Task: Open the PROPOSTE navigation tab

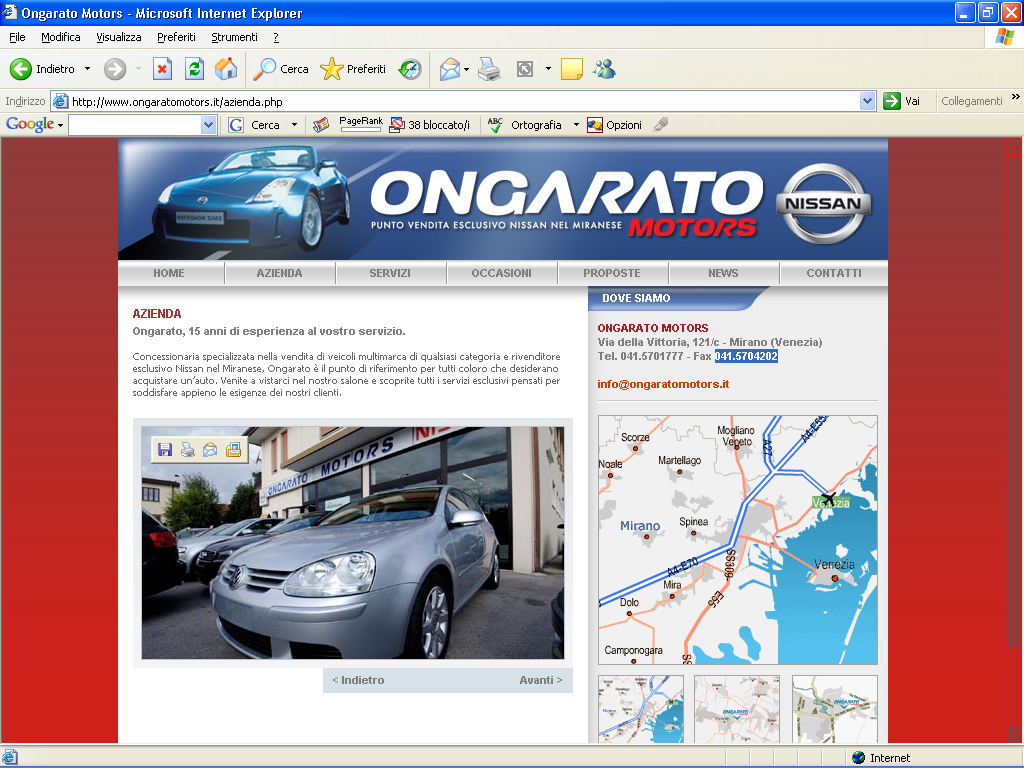Action: coord(612,273)
